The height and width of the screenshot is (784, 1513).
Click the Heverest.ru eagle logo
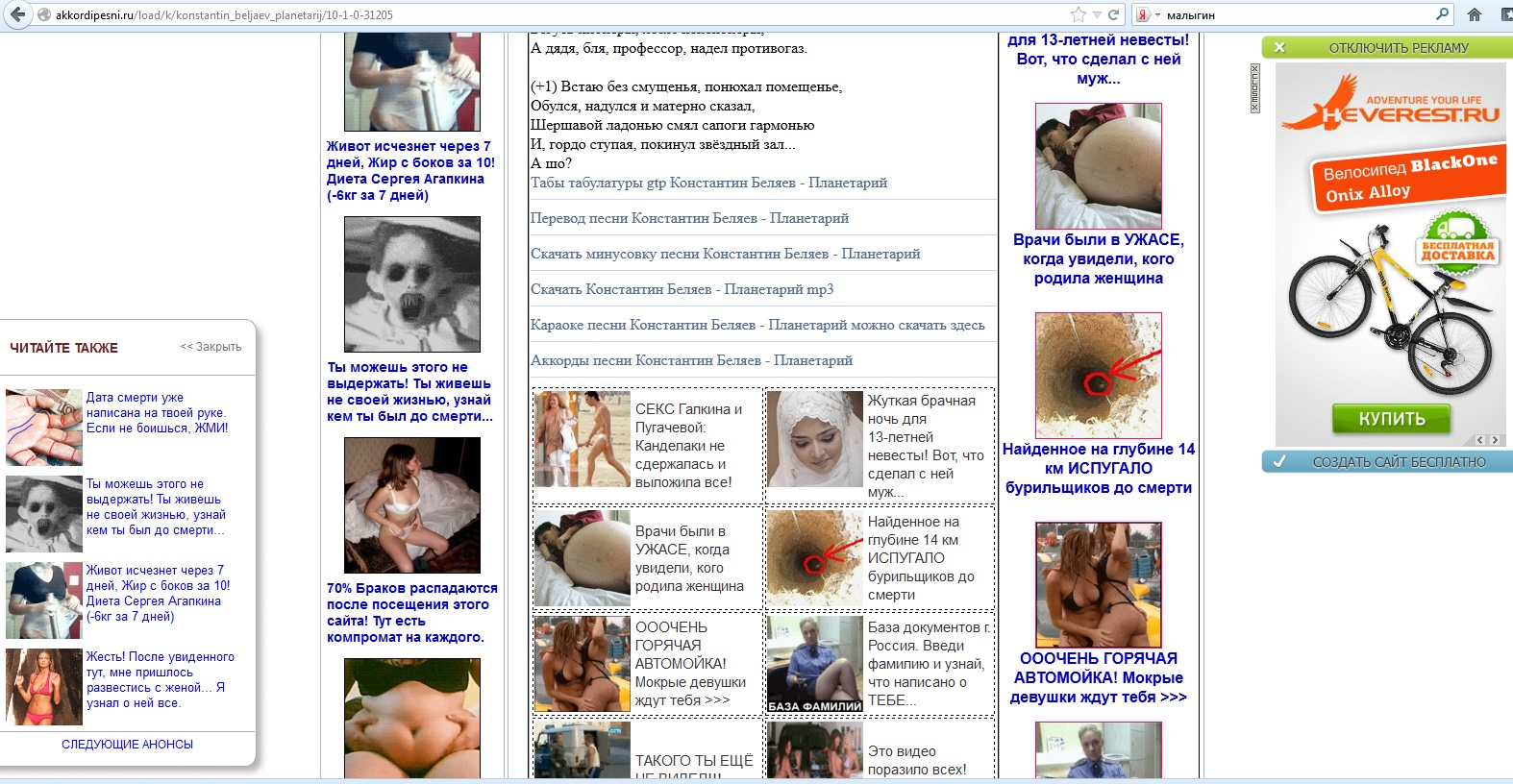coord(1322,104)
